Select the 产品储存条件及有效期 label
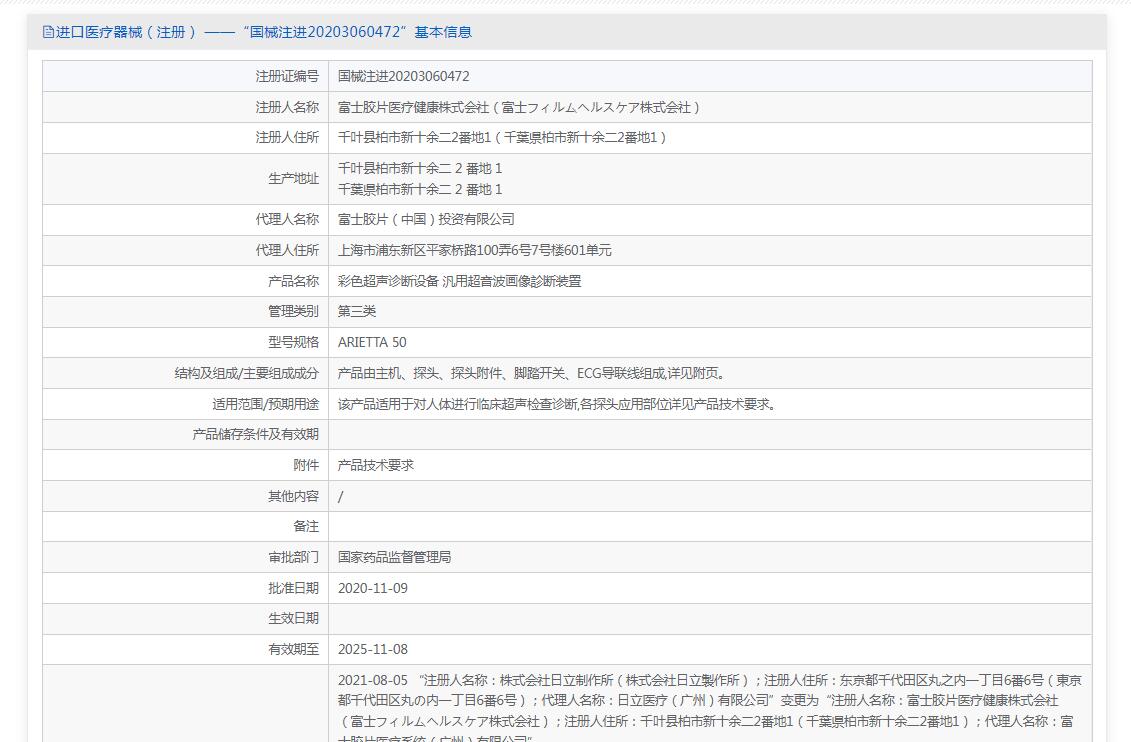The width and height of the screenshot is (1131, 742). 255,434
